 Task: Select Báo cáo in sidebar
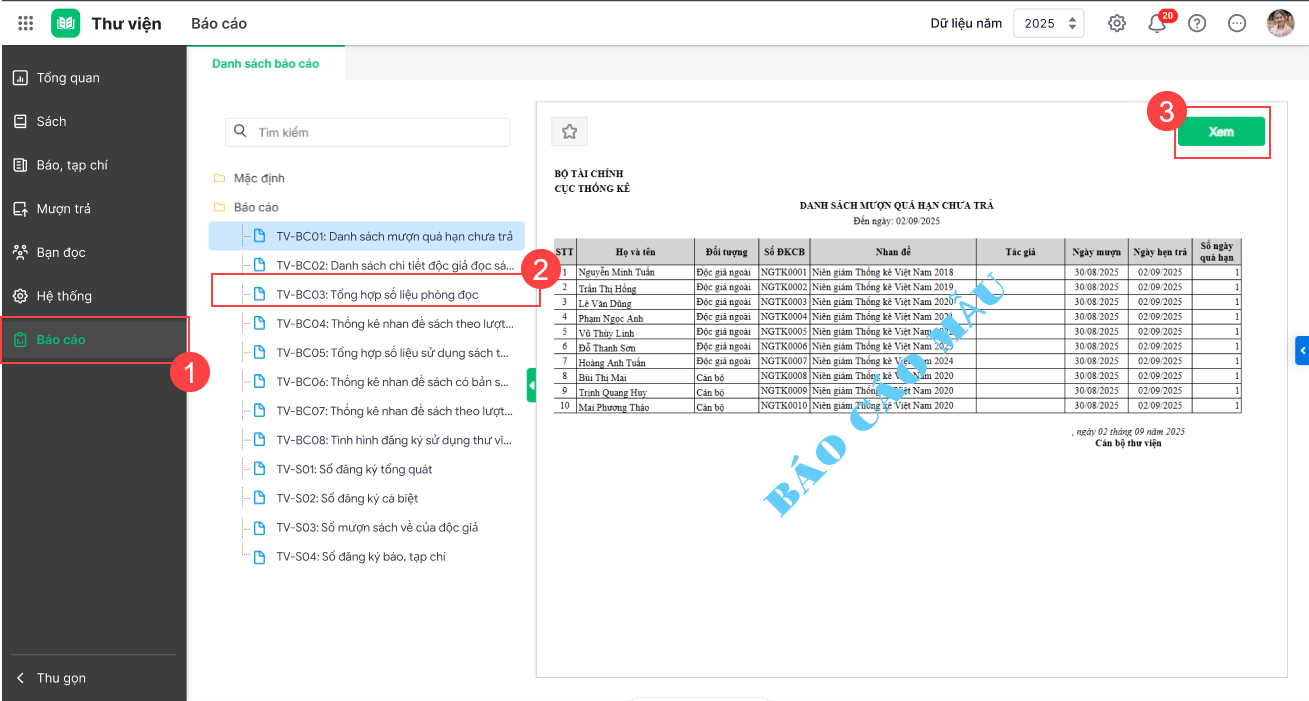(93, 339)
